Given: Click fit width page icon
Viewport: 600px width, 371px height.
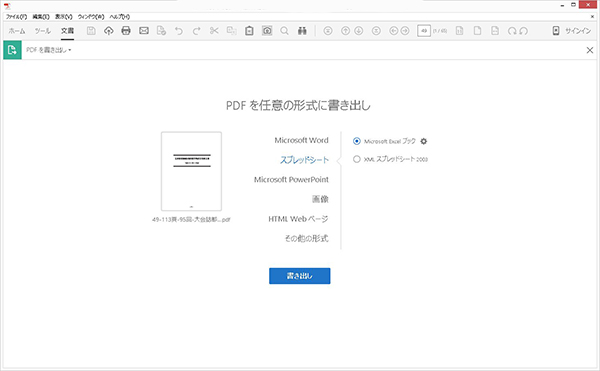Looking at the screenshot, I should tap(495, 31).
